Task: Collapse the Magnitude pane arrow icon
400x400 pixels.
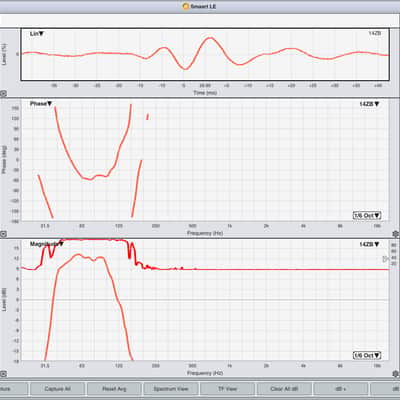Action: (3, 374)
